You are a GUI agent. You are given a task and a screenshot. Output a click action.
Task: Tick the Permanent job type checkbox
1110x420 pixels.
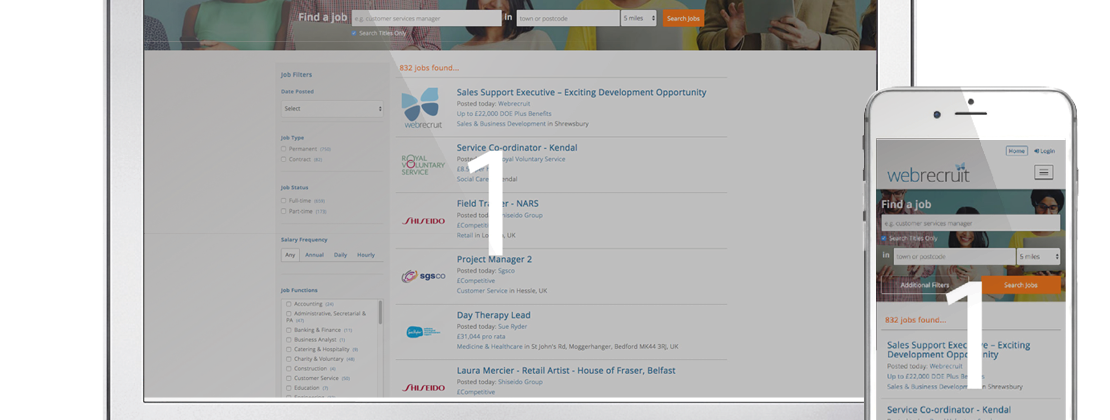point(285,149)
